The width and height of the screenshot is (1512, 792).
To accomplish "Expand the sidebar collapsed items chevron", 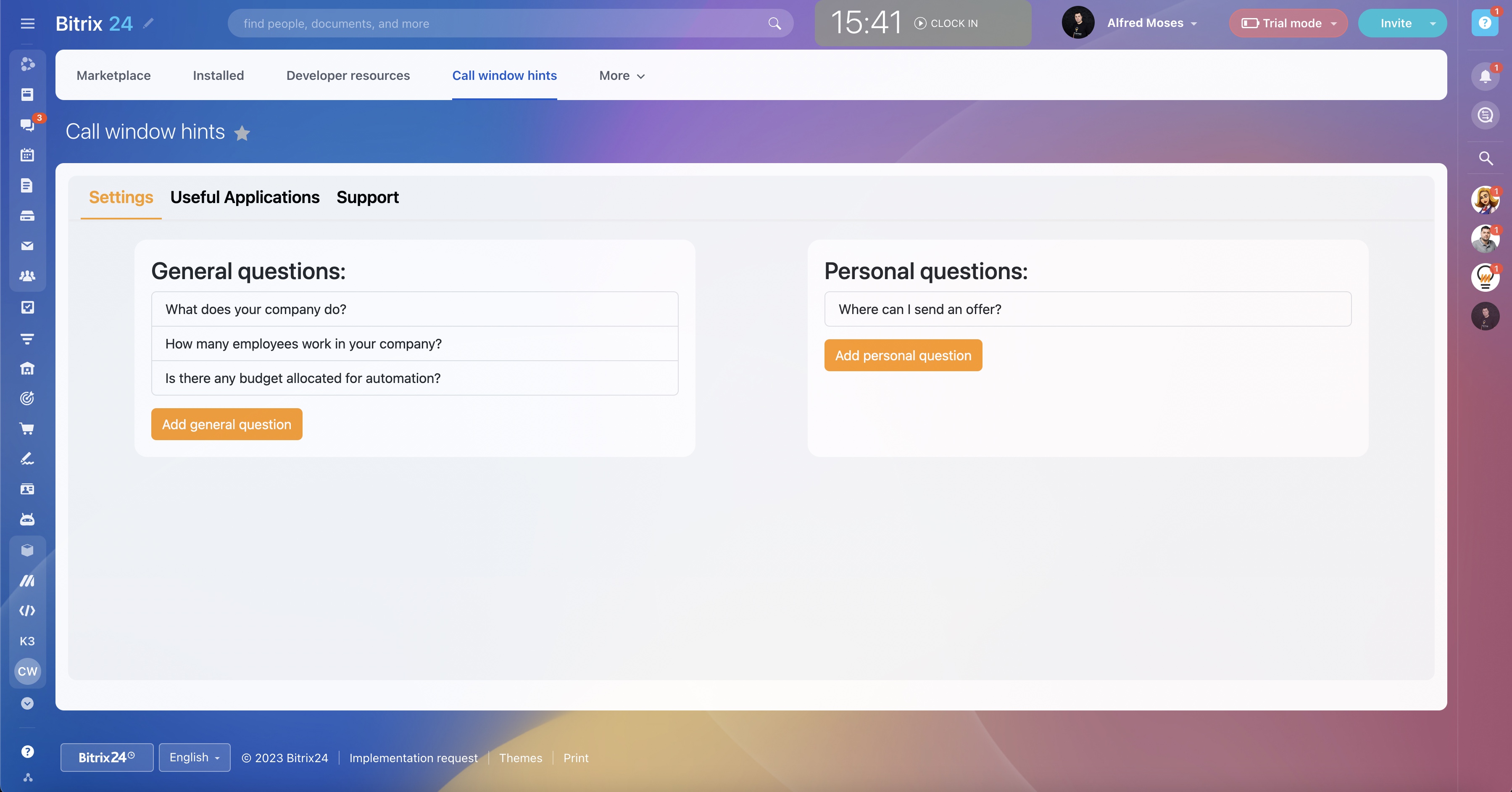I will [x=27, y=703].
